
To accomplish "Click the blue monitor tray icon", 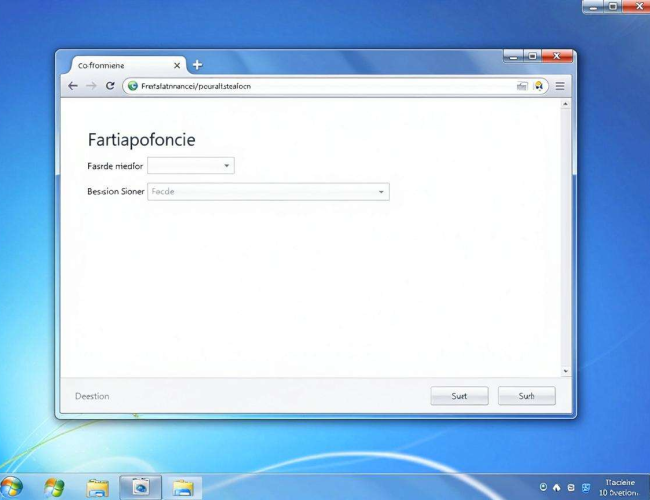I will (586, 488).
